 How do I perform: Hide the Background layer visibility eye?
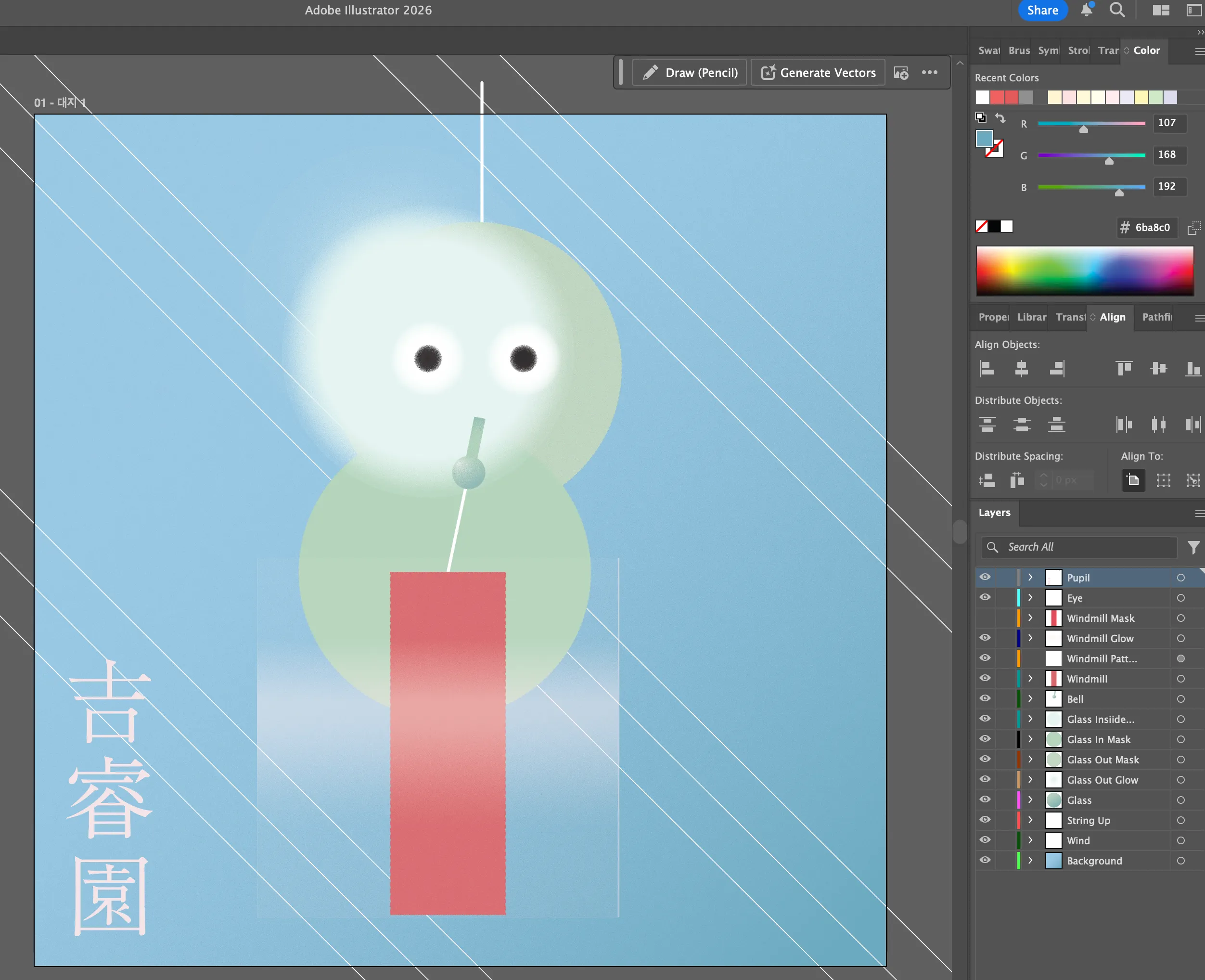[985, 860]
